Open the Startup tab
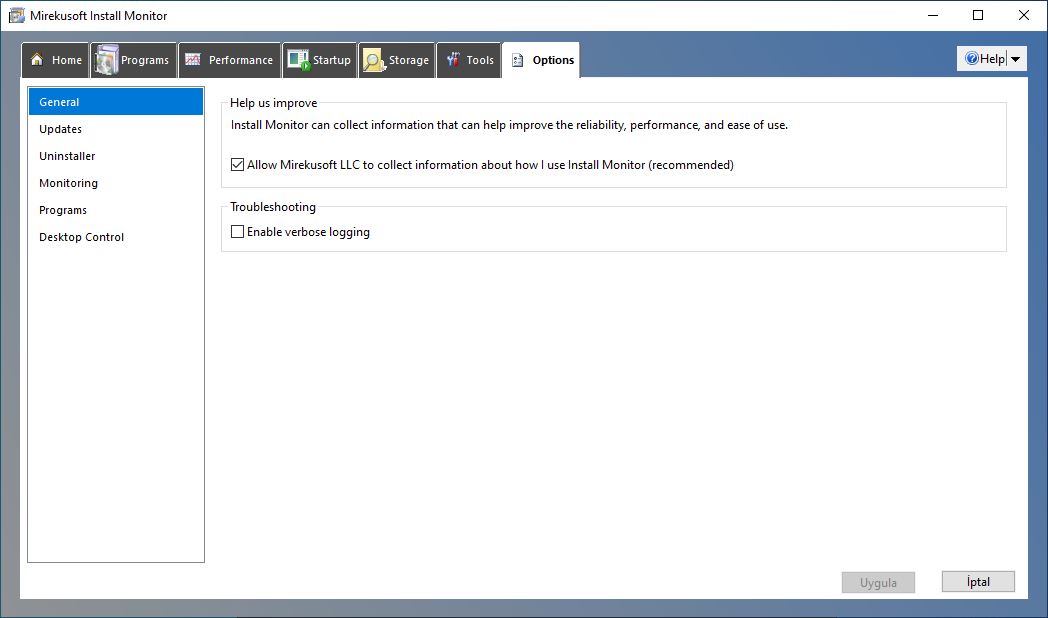Image resolution: width=1048 pixels, height=618 pixels. [319, 60]
